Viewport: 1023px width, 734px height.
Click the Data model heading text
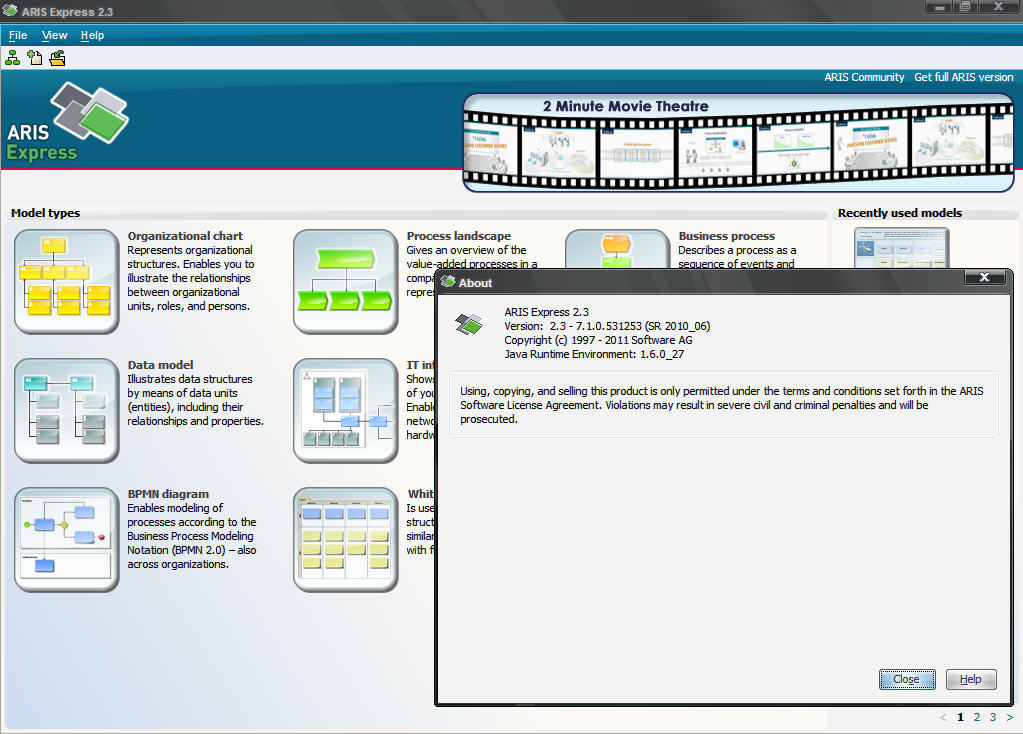coord(160,365)
